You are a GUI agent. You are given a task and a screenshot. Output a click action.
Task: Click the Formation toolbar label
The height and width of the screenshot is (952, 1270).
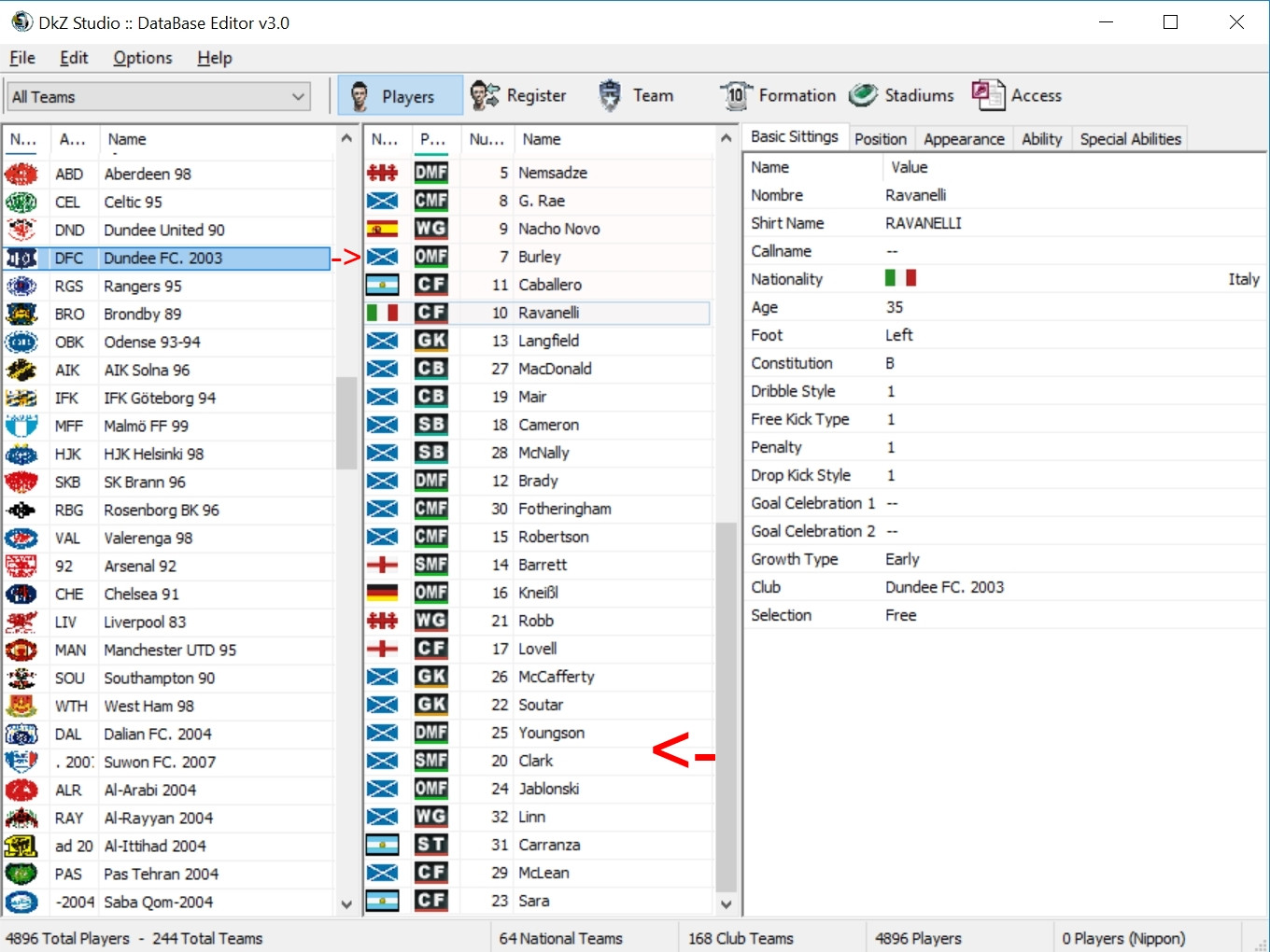click(797, 95)
